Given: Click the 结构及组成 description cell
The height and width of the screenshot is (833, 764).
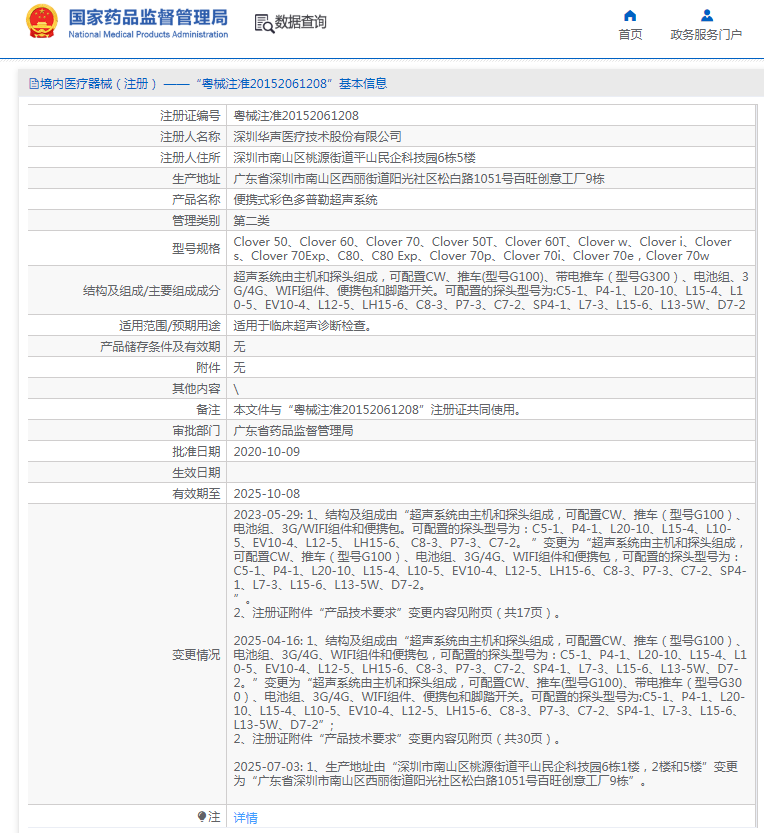Looking at the screenshot, I should point(490,291).
